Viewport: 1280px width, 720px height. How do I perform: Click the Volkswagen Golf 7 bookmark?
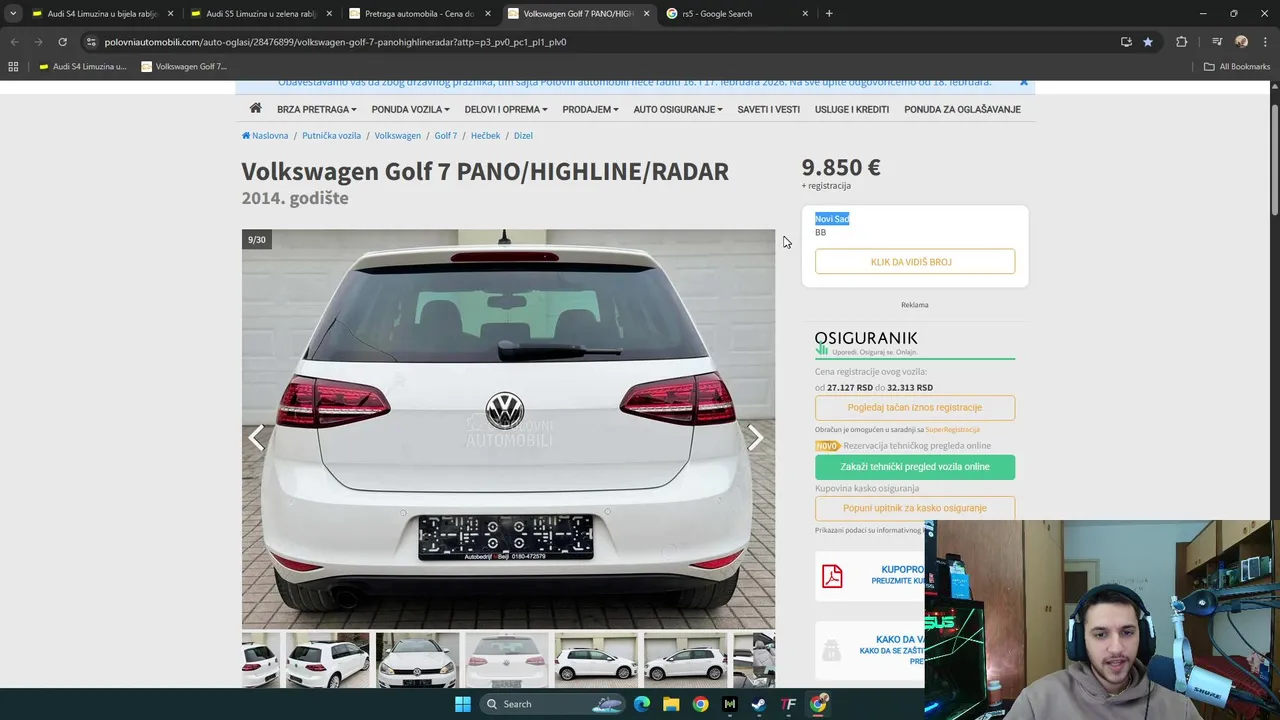[x=184, y=67]
